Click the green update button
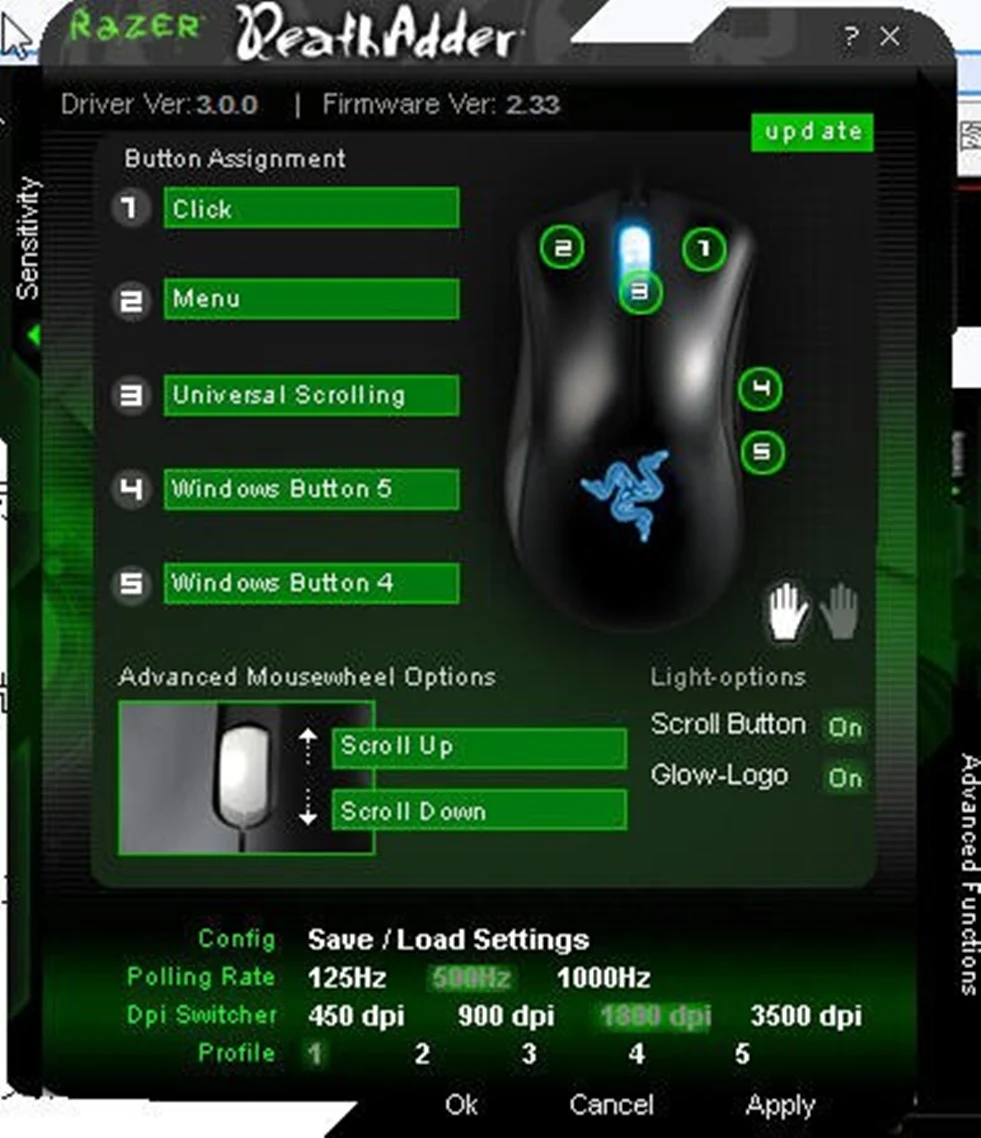Viewport: 981px width, 1138px height. coord(812,132)
